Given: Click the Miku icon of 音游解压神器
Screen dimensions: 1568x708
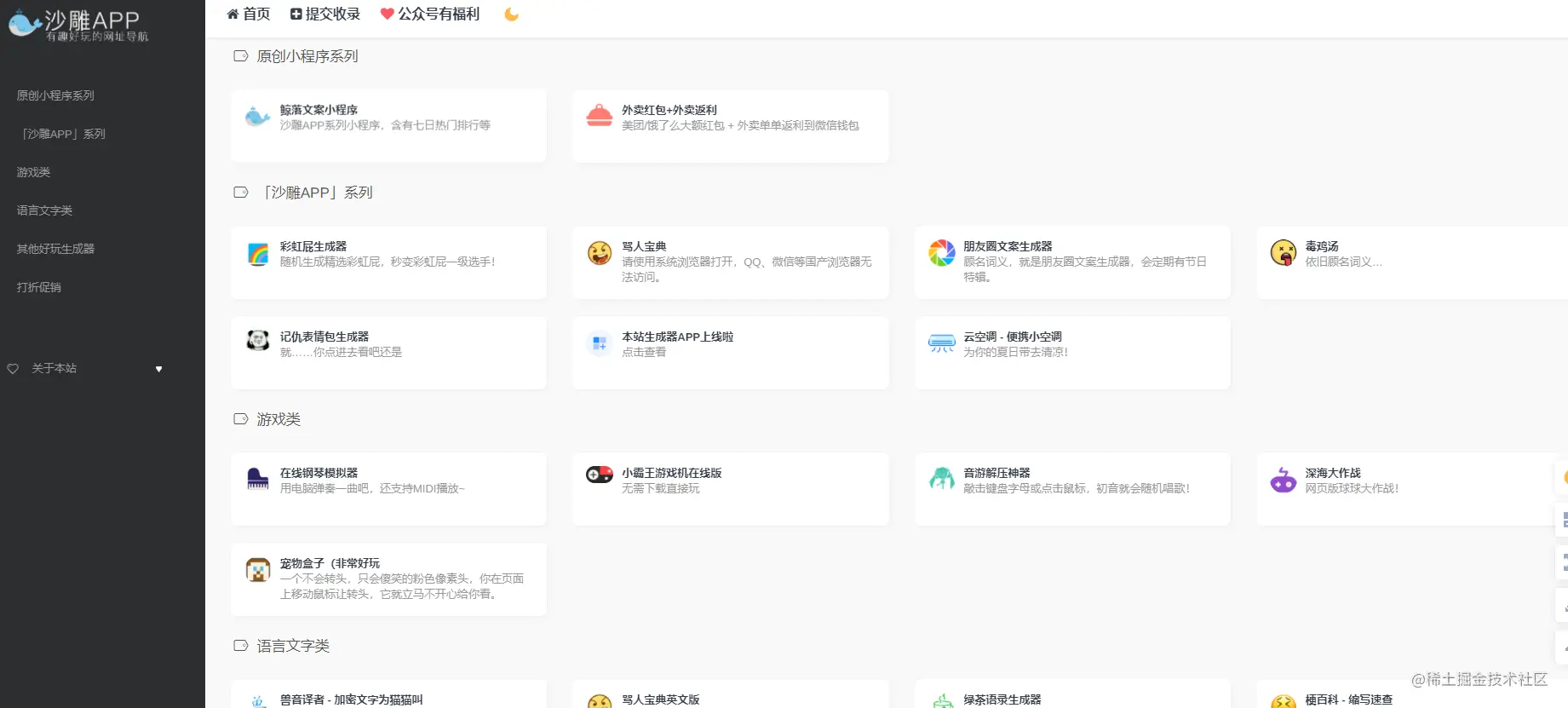Looking at the screenshot, I should (x=942, y=479).
